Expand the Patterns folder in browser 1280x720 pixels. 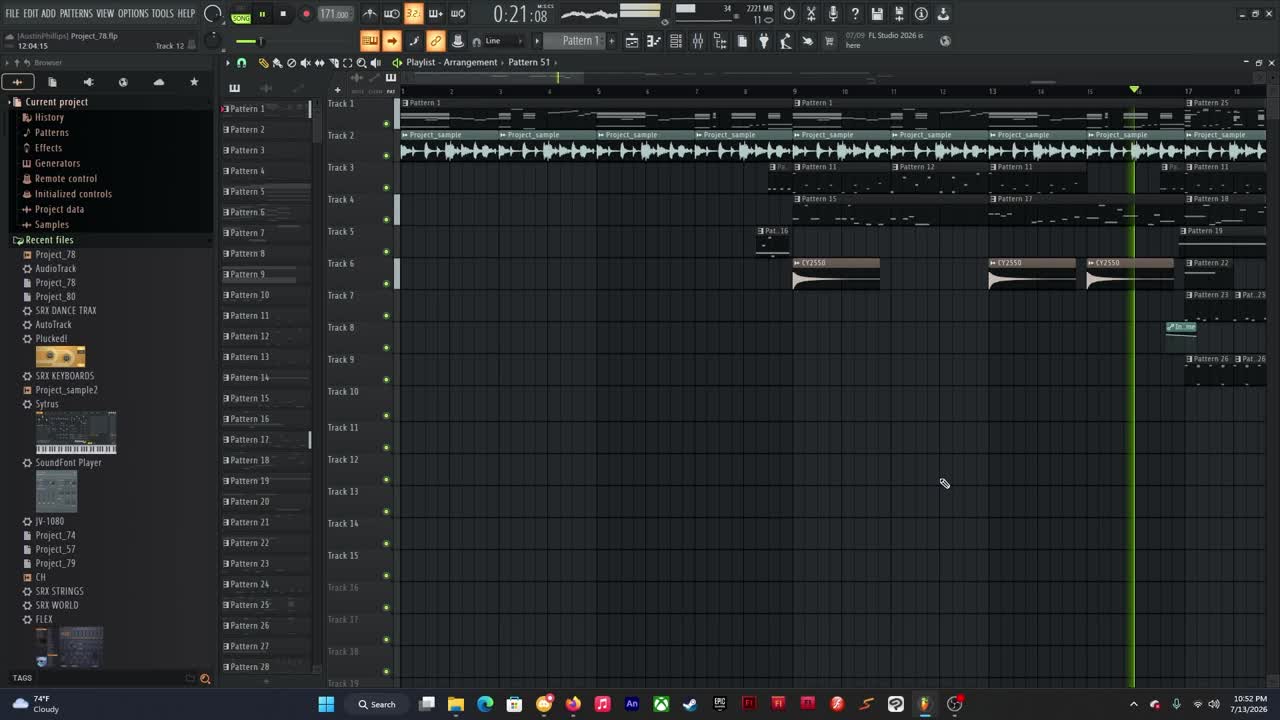coord(51,132)
